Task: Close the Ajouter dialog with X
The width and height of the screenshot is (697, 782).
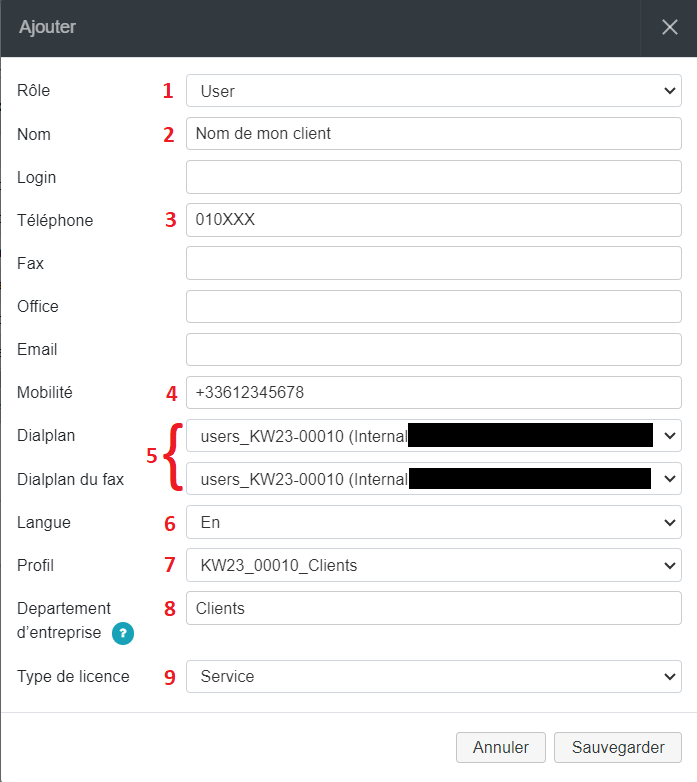Action: point(669,28)
